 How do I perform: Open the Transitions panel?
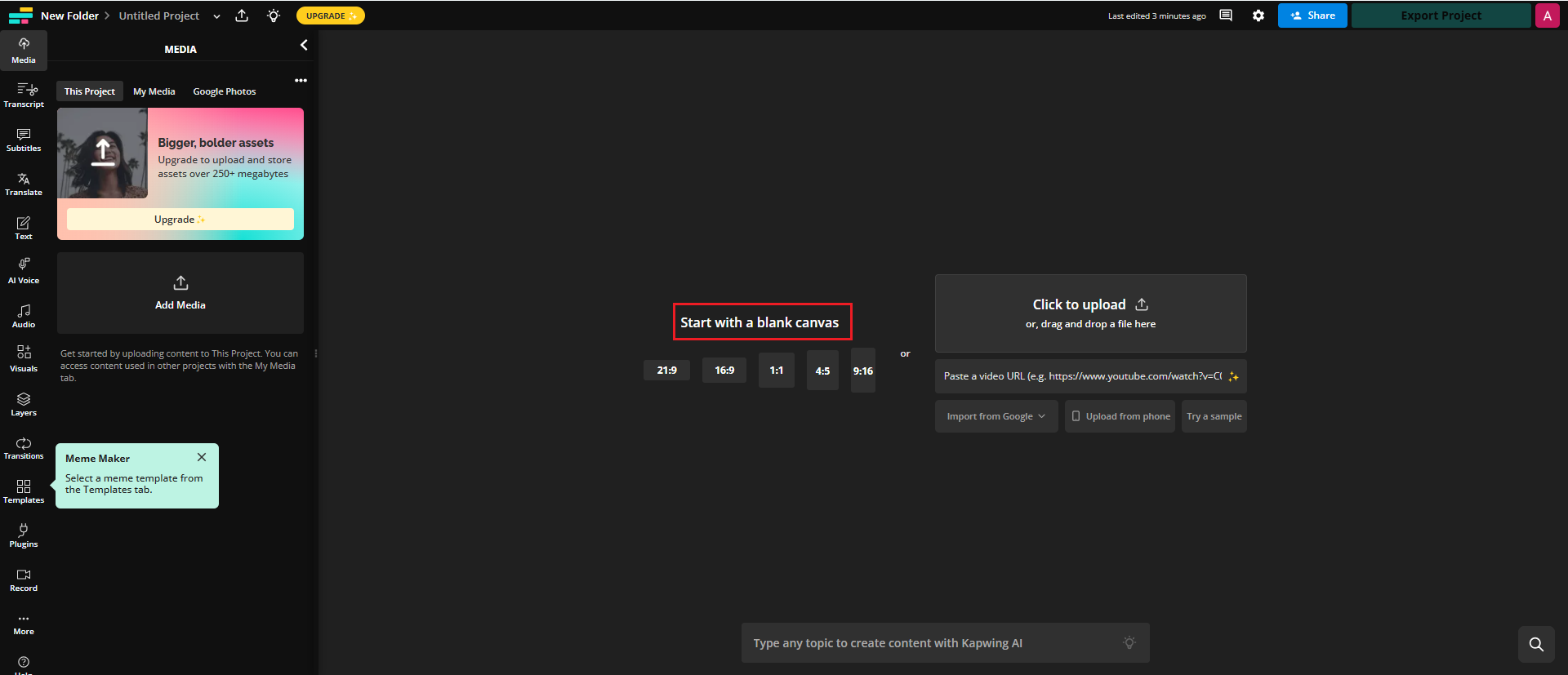click(24, 448)
